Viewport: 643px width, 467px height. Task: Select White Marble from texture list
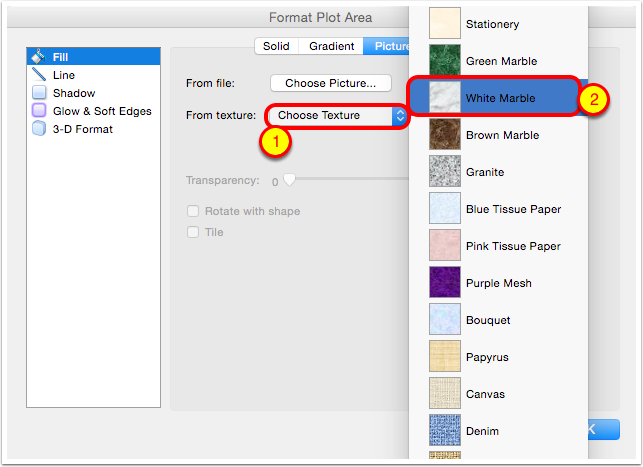point(500,98)
